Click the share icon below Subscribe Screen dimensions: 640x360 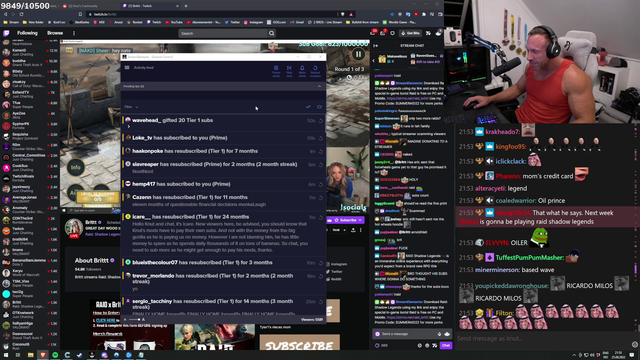pyautogui.click(x=353, y=230)
